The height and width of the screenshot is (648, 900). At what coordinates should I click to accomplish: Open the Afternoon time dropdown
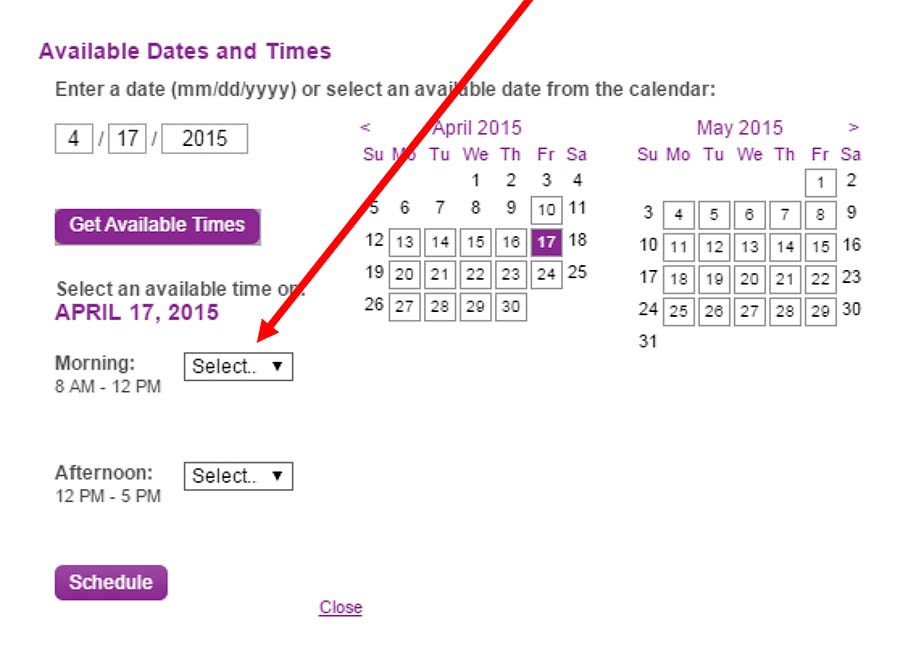pyautogui.click(x=238, y=476)
